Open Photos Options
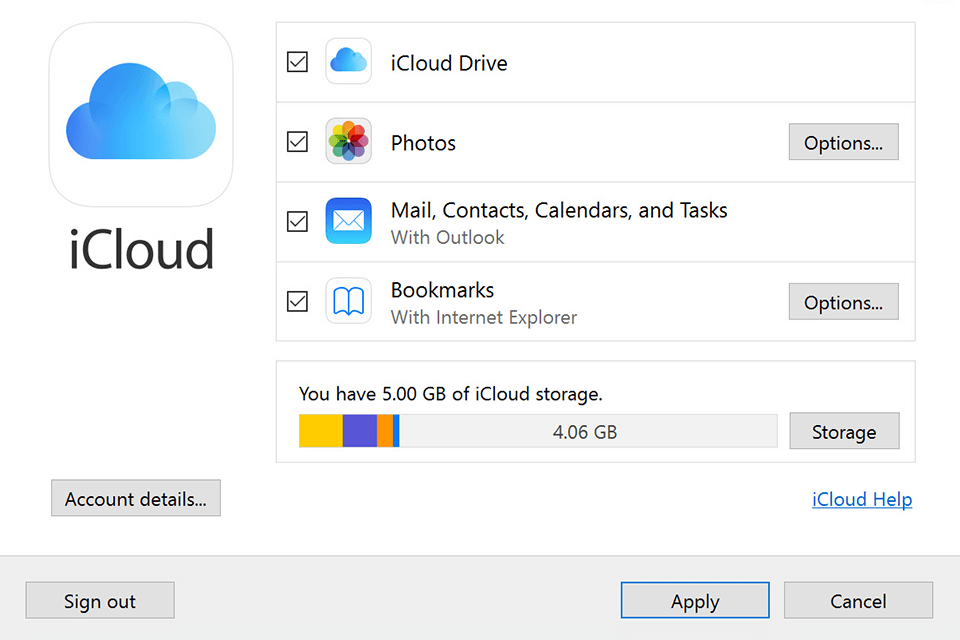This screenshot has width=960, height=640. (x=843, y=143)
